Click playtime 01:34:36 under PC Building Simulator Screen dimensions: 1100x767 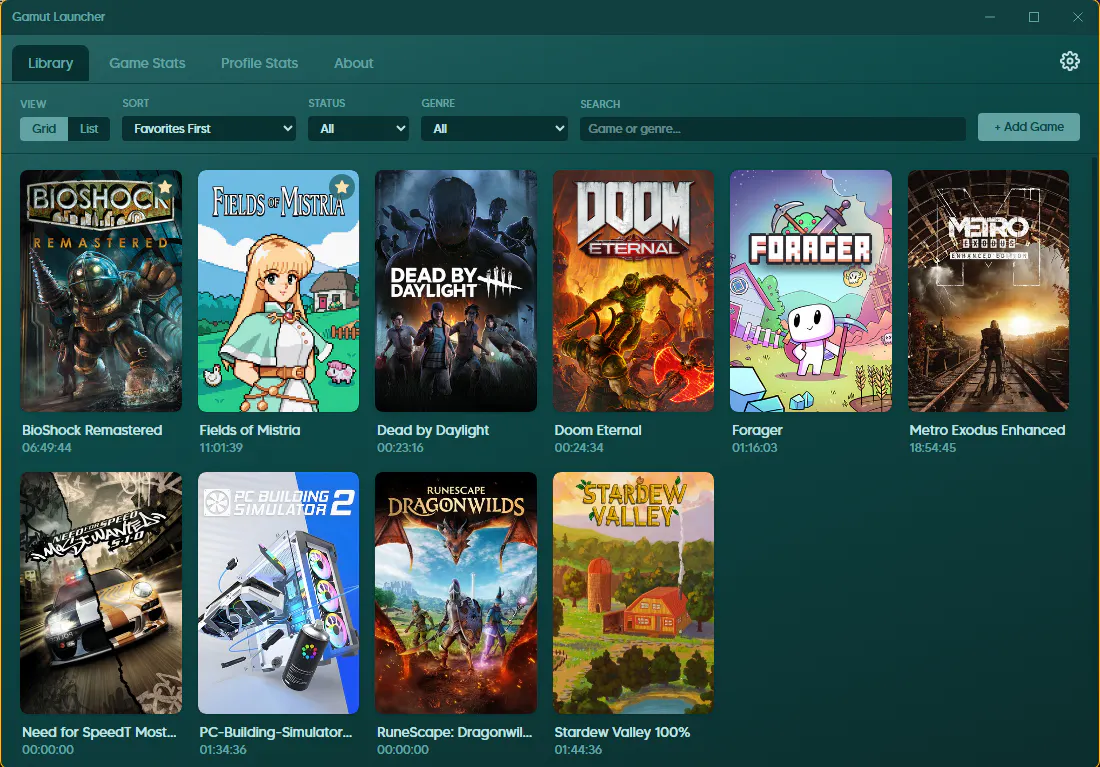(x=223, y=749)
